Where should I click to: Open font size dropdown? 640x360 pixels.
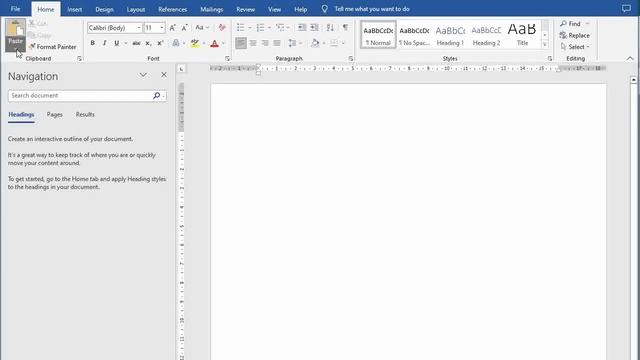(x=162, y=28)
